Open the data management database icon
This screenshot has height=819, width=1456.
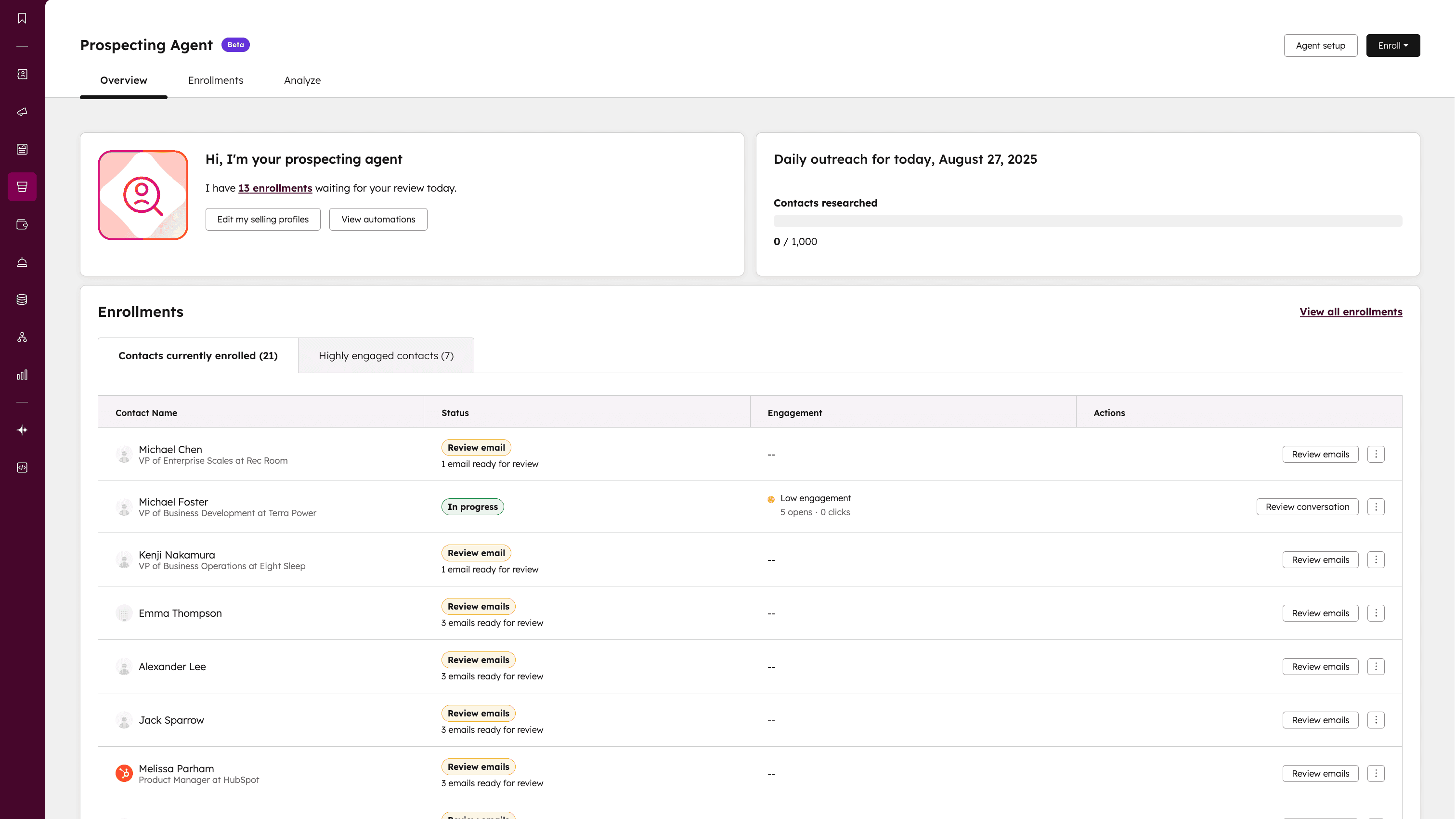tap(22, 299)
